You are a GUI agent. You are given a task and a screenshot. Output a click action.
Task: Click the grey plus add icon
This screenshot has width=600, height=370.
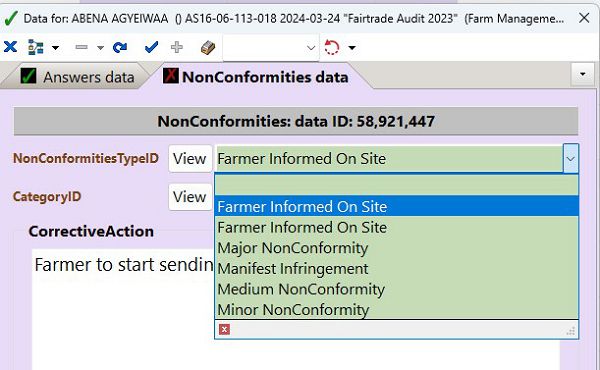pos(176,47)
